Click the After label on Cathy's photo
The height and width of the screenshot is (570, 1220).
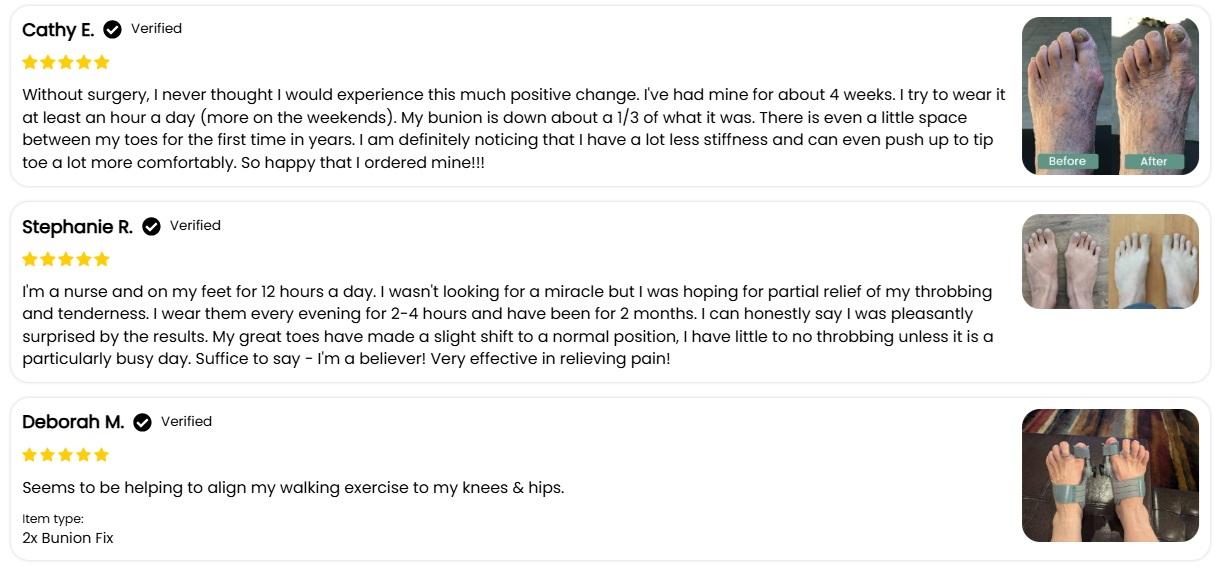pos(1154,161)
